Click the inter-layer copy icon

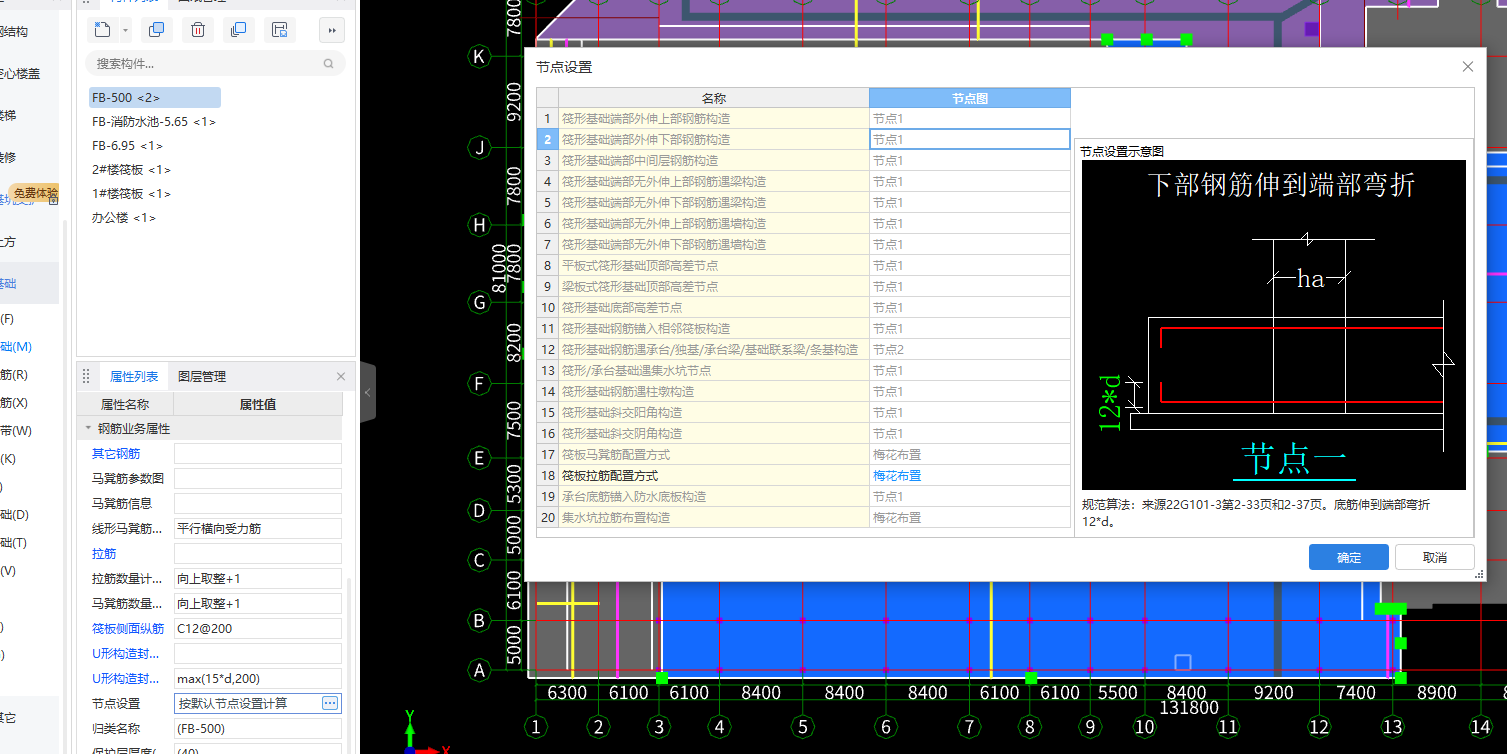(238, 30)
